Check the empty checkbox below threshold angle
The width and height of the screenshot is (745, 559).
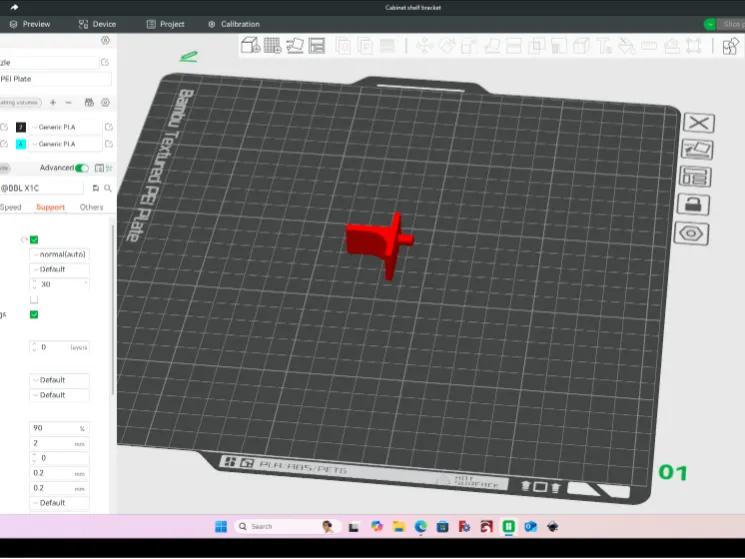pyautogui.click(x=34, y=300)
